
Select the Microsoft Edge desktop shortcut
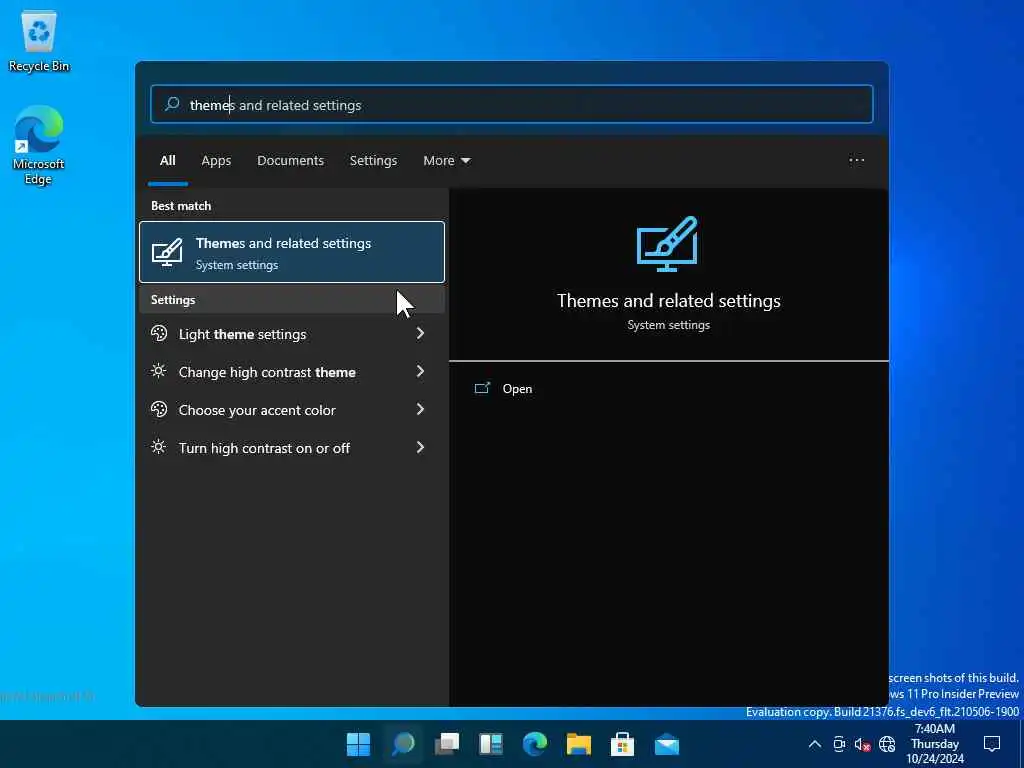tap(39, 145)
